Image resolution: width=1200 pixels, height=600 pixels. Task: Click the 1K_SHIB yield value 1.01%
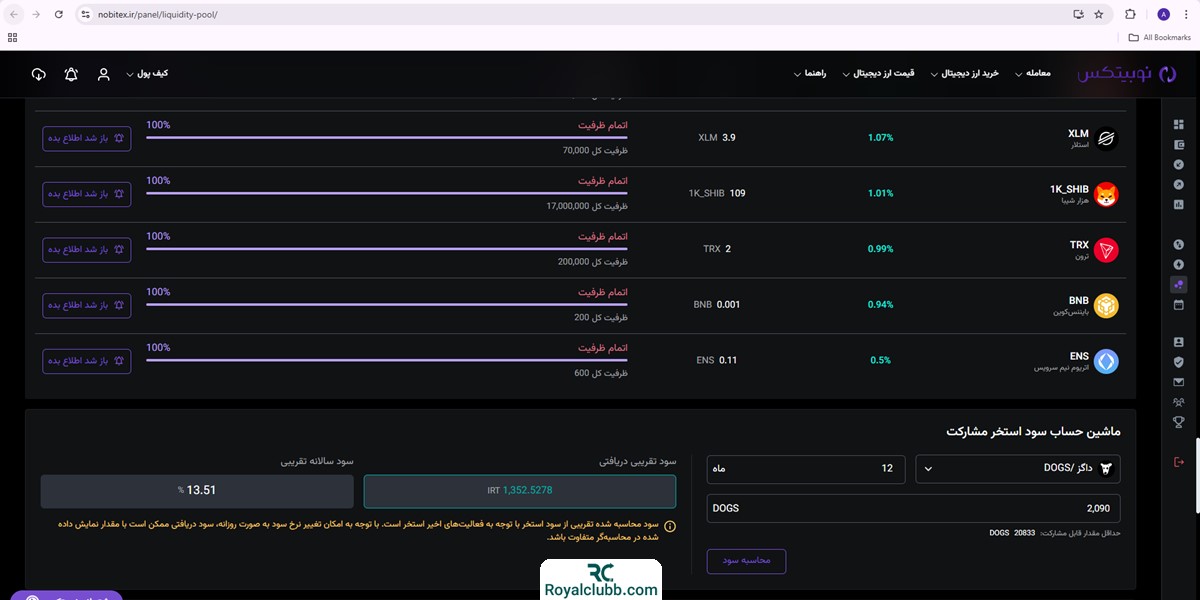click(x=881, y=194)
